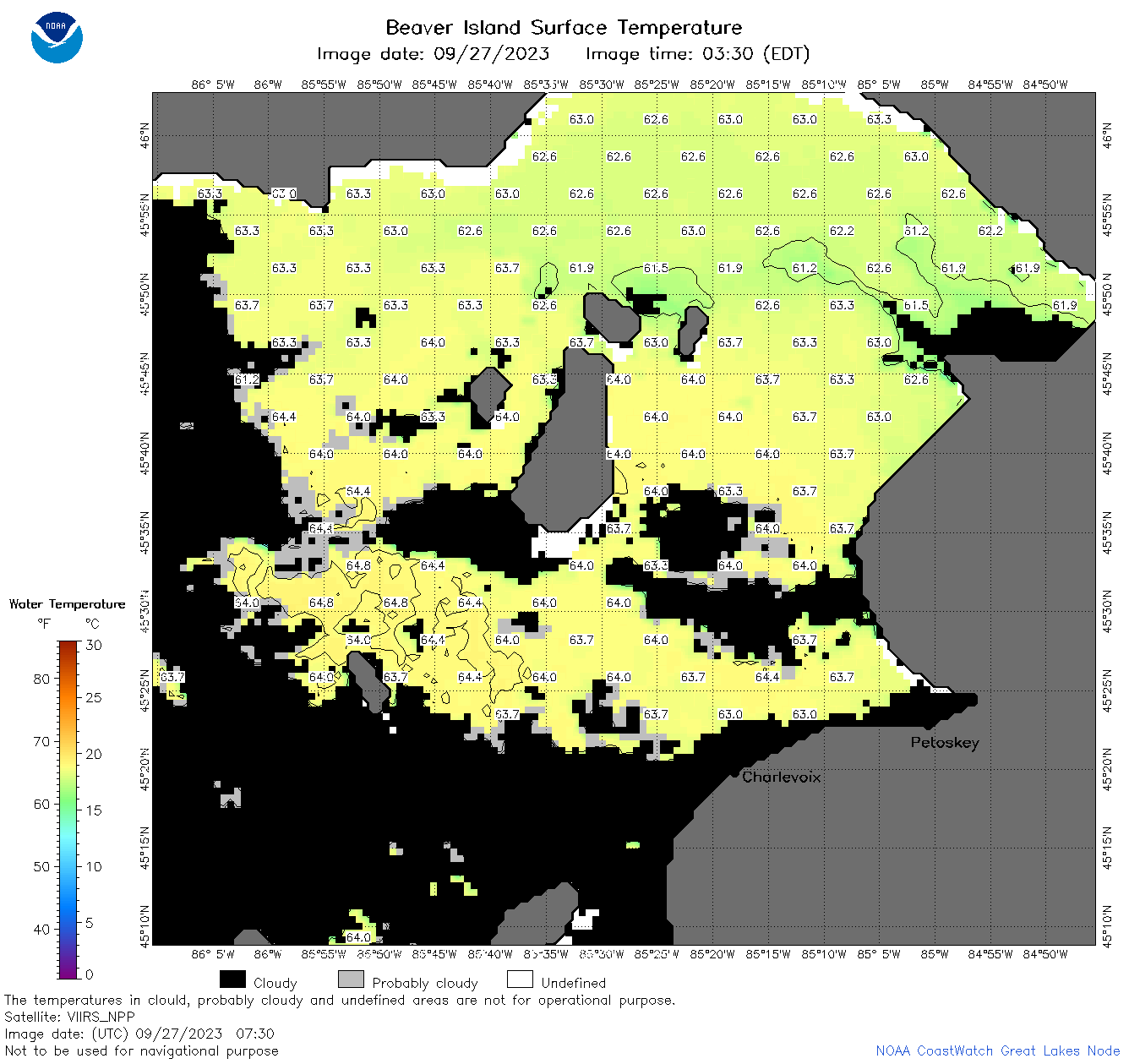Image resolution: width=1129 pixels, height=1064 pixels.
Task: Click the black Cloudy legend box
Action: coord(232,979)
